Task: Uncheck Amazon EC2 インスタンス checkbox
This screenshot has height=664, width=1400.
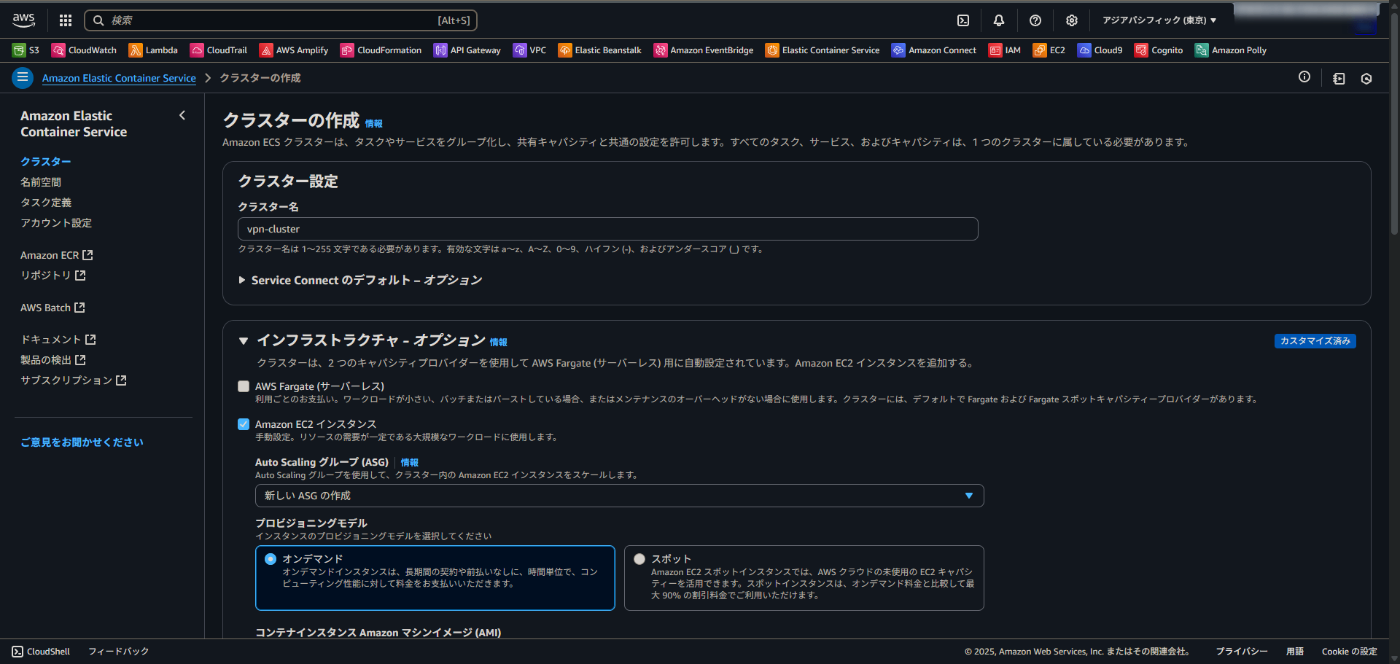Action: pyautogui.click(x=243, y=424)
